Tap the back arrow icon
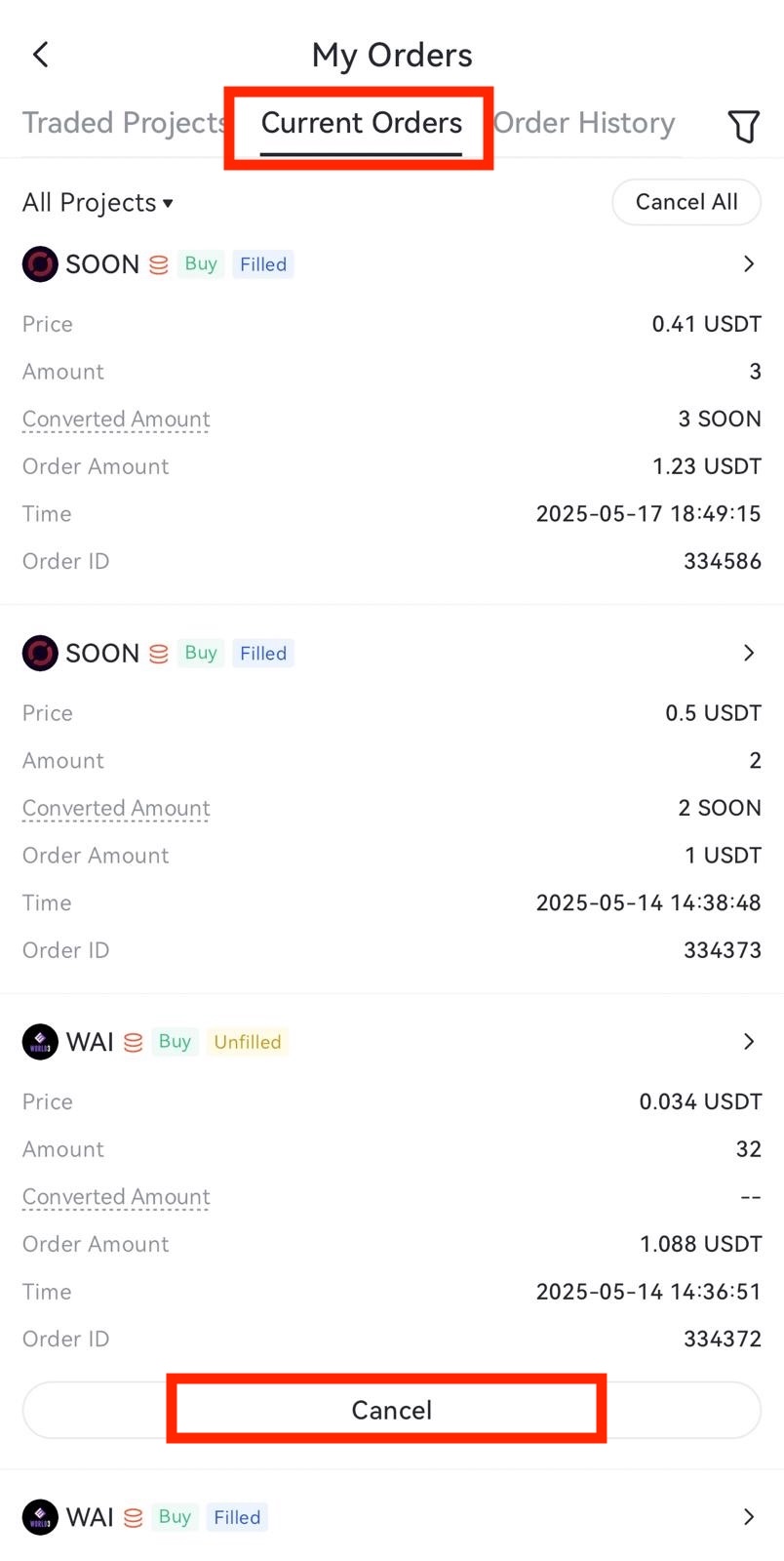 click(40, 55)
